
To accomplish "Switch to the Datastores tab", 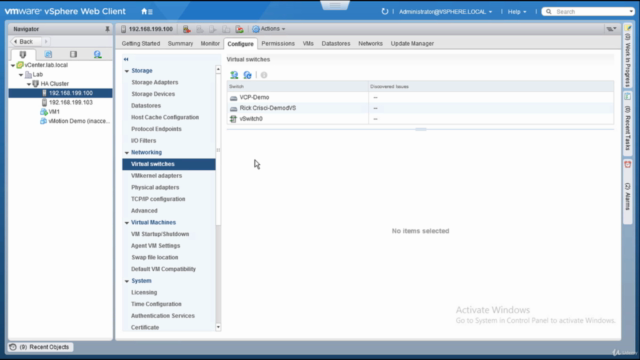I will (x=336, y=43).
